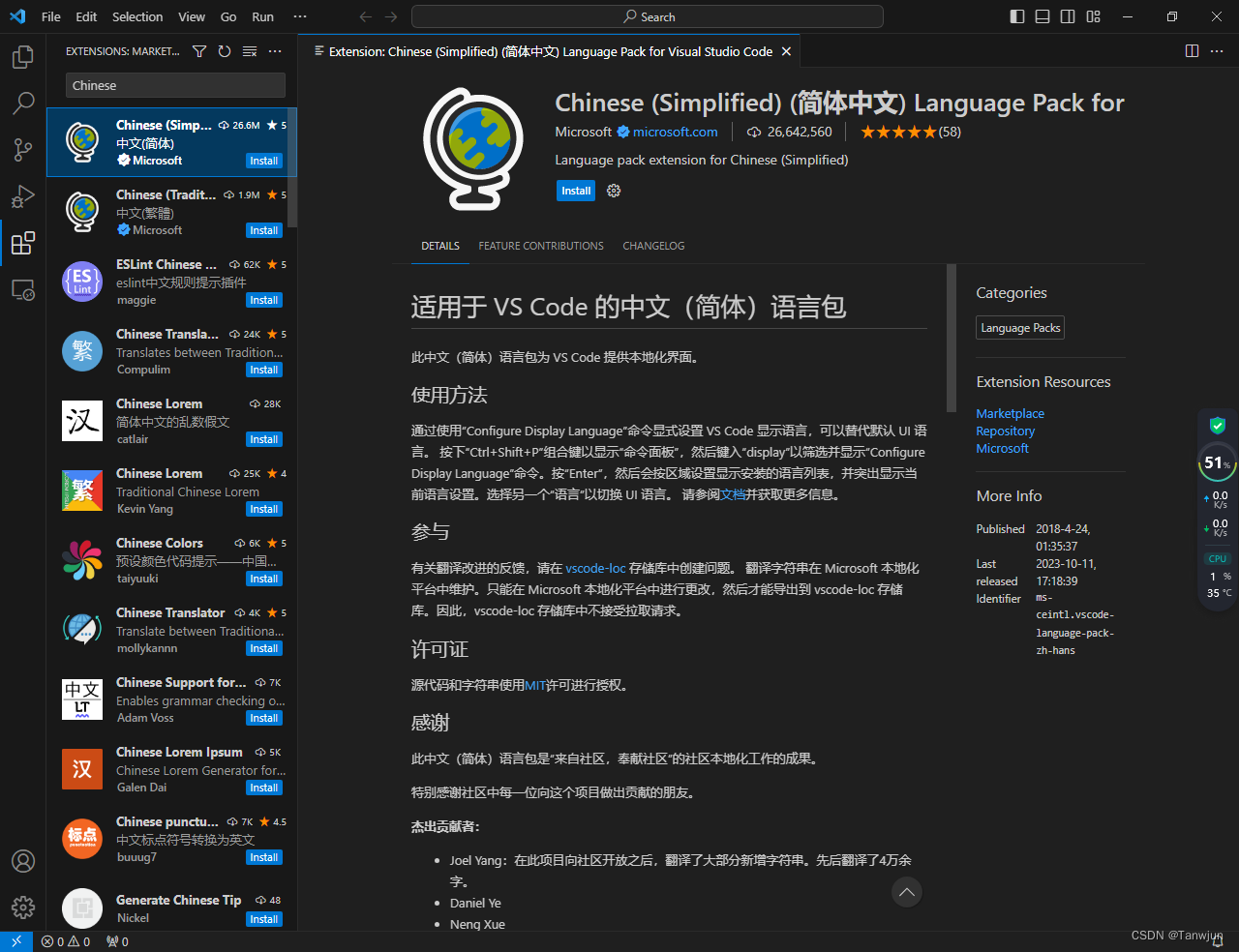Open the Repository resource link
The image size is (1239, 952).
click(1005, 431)
